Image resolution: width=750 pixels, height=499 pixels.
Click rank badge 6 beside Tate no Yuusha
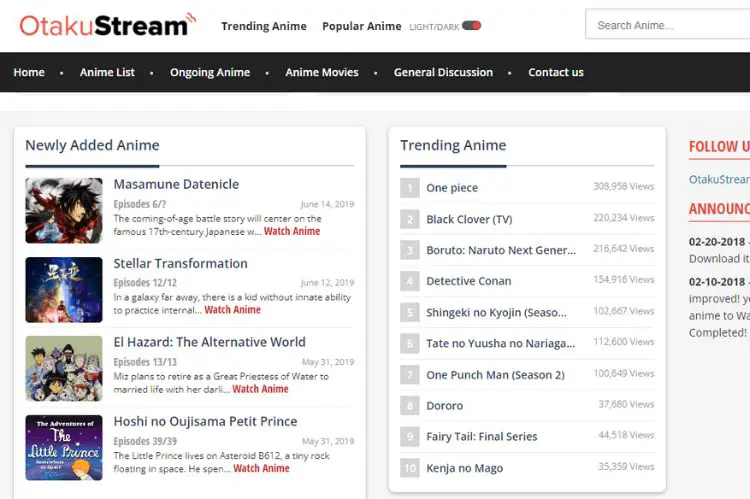point(410,344)
